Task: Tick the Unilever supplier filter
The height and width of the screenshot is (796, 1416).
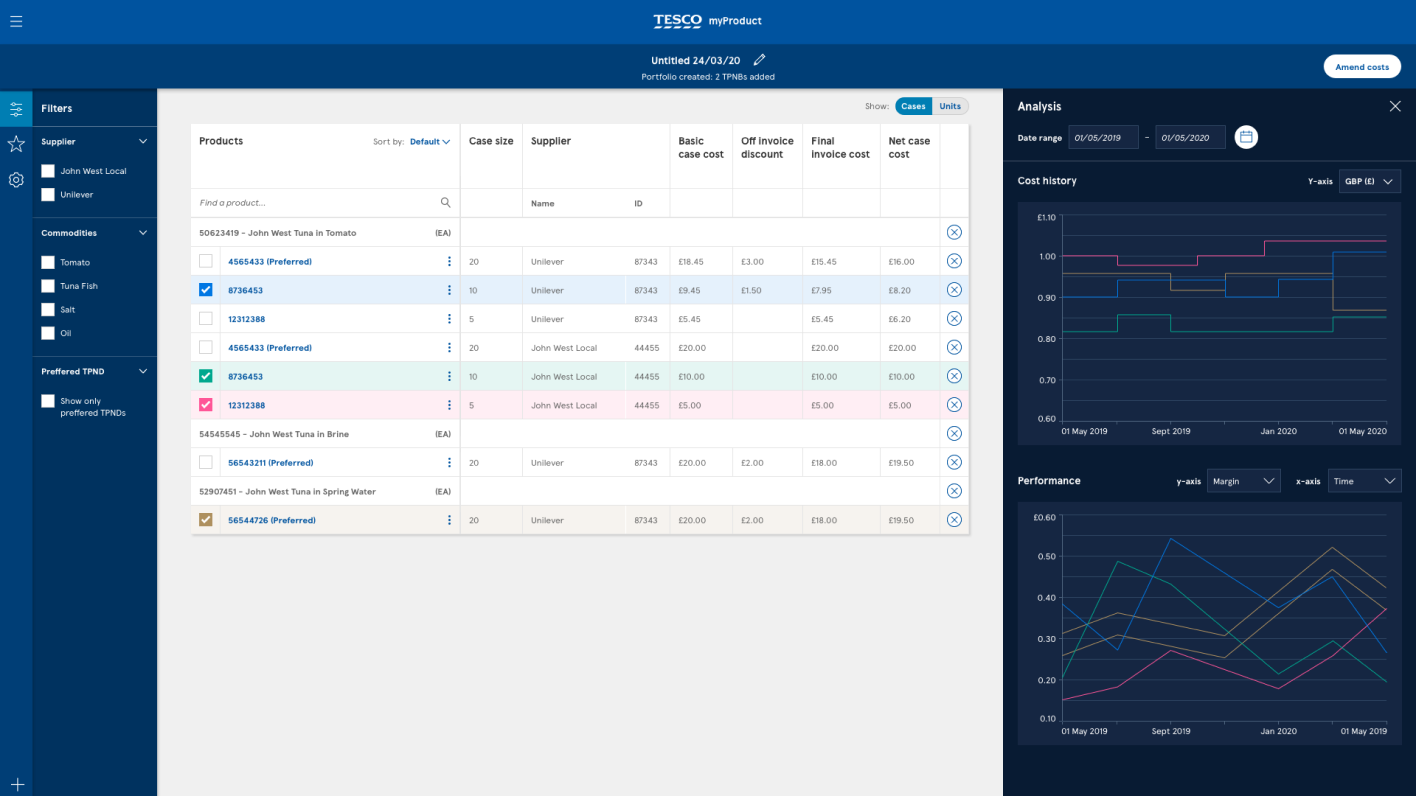Action: tap(48, 195)
